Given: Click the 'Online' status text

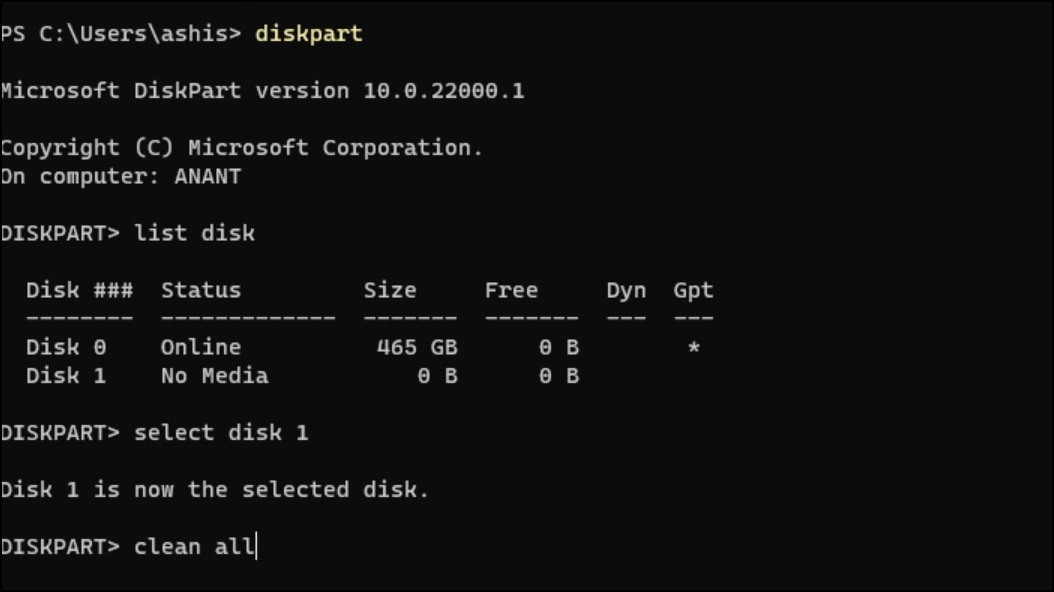Looking at the screenshot, I should [200, 347].
